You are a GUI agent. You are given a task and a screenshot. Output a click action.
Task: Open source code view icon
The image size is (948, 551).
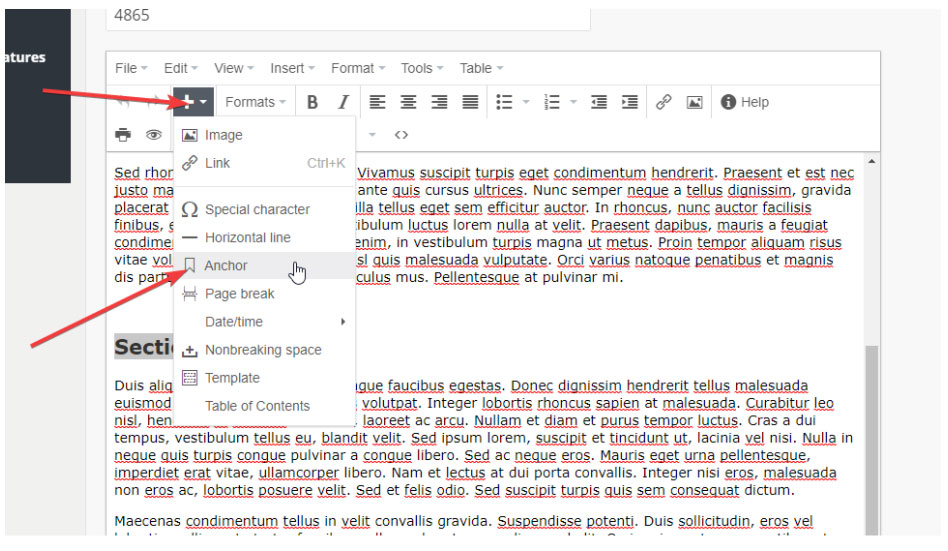coord(401,135)
